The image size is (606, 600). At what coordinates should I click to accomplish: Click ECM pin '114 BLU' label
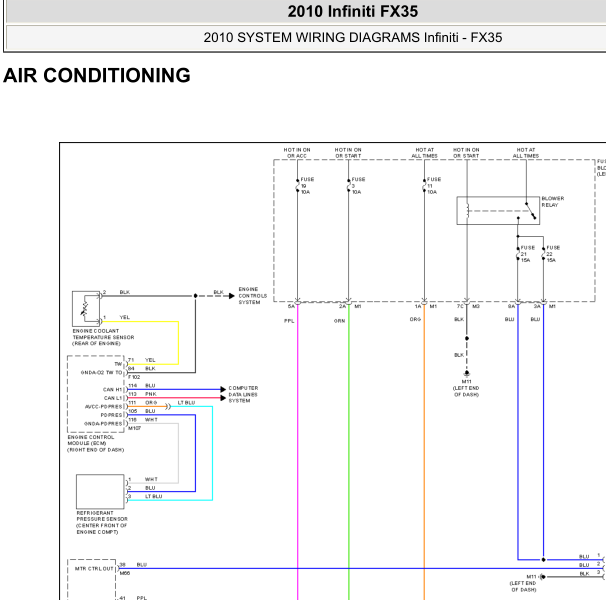(x=141, y=385)
